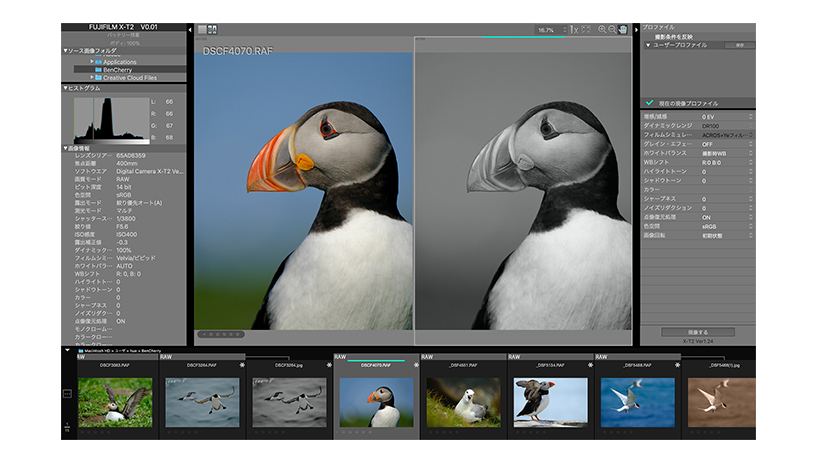
Task: Open zoom percentage 16.7% dropdown
Action: pos(551,30)
